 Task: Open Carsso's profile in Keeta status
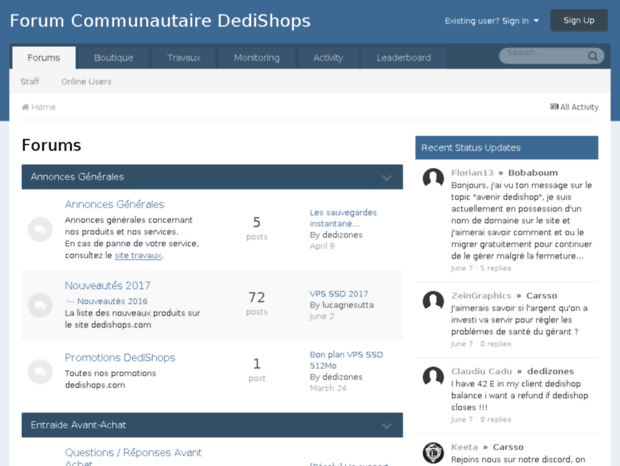(x=508, y=447)
